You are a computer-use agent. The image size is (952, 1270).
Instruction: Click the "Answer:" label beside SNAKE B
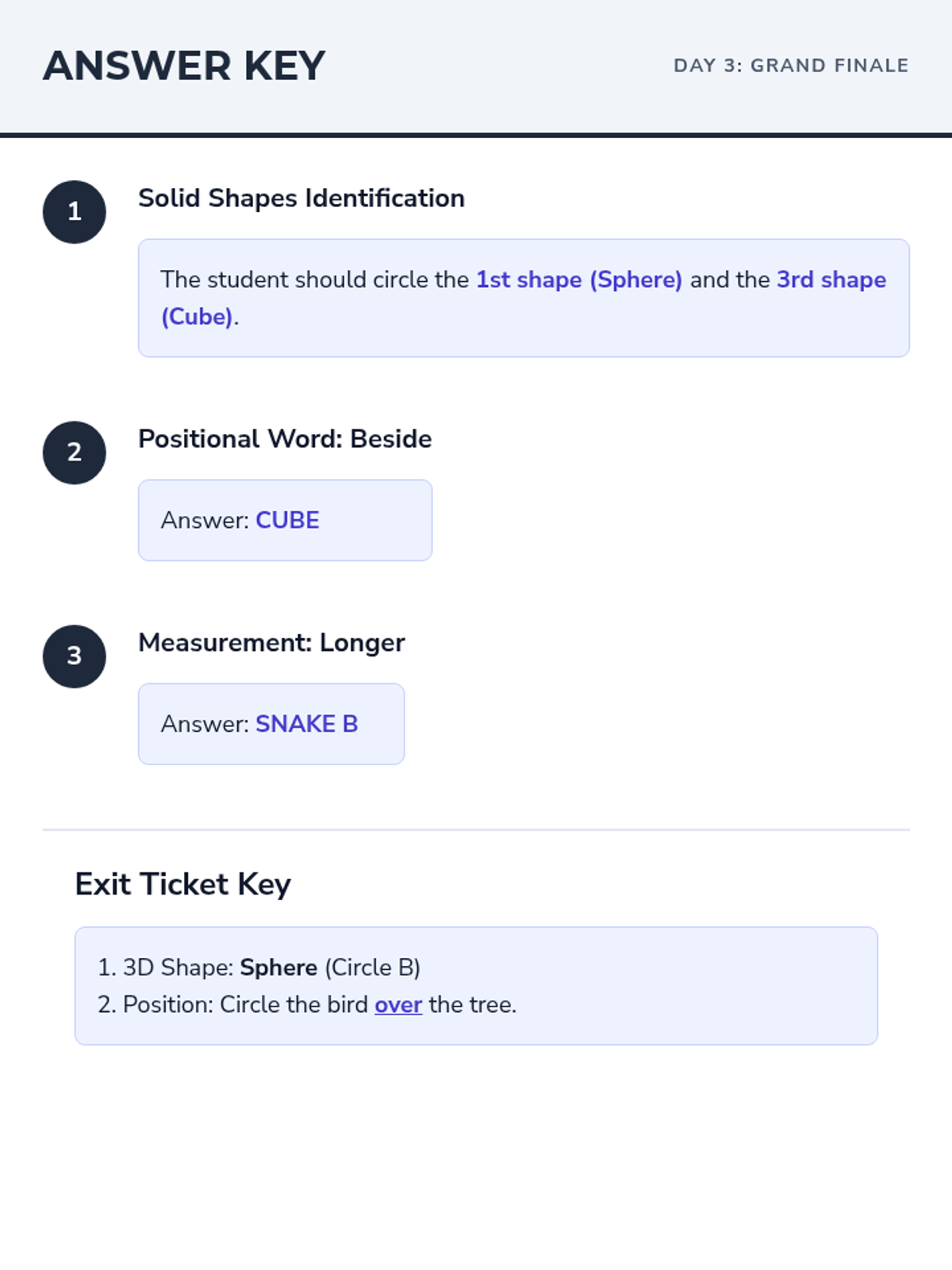click(205, 725)
